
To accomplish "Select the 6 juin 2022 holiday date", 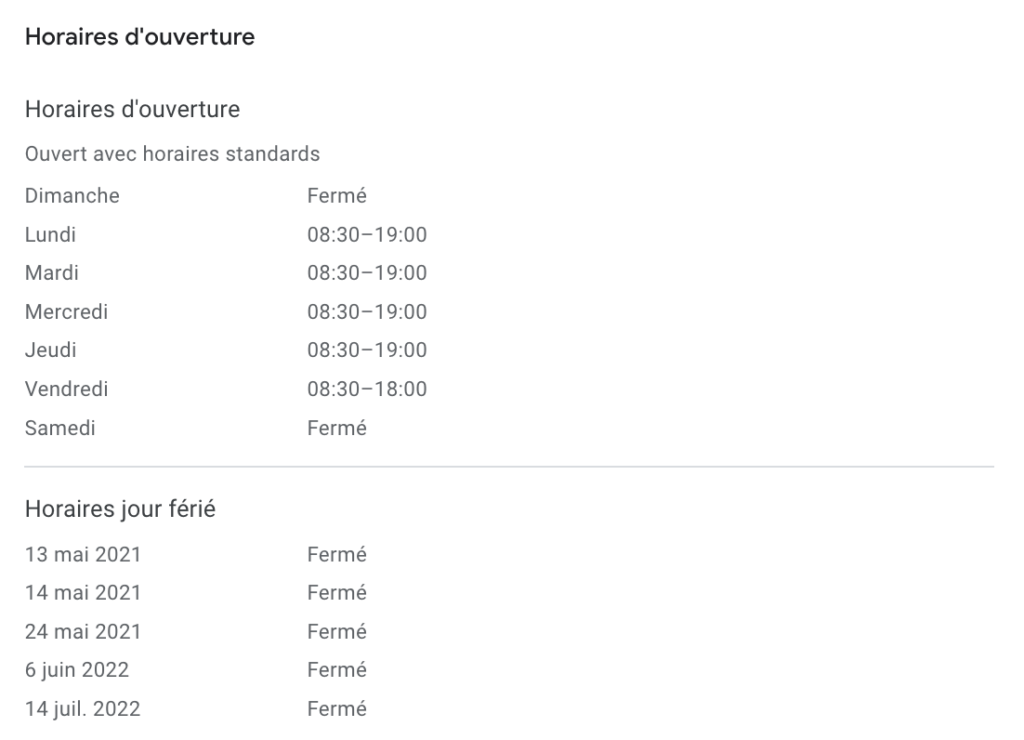I will (77, 670).
